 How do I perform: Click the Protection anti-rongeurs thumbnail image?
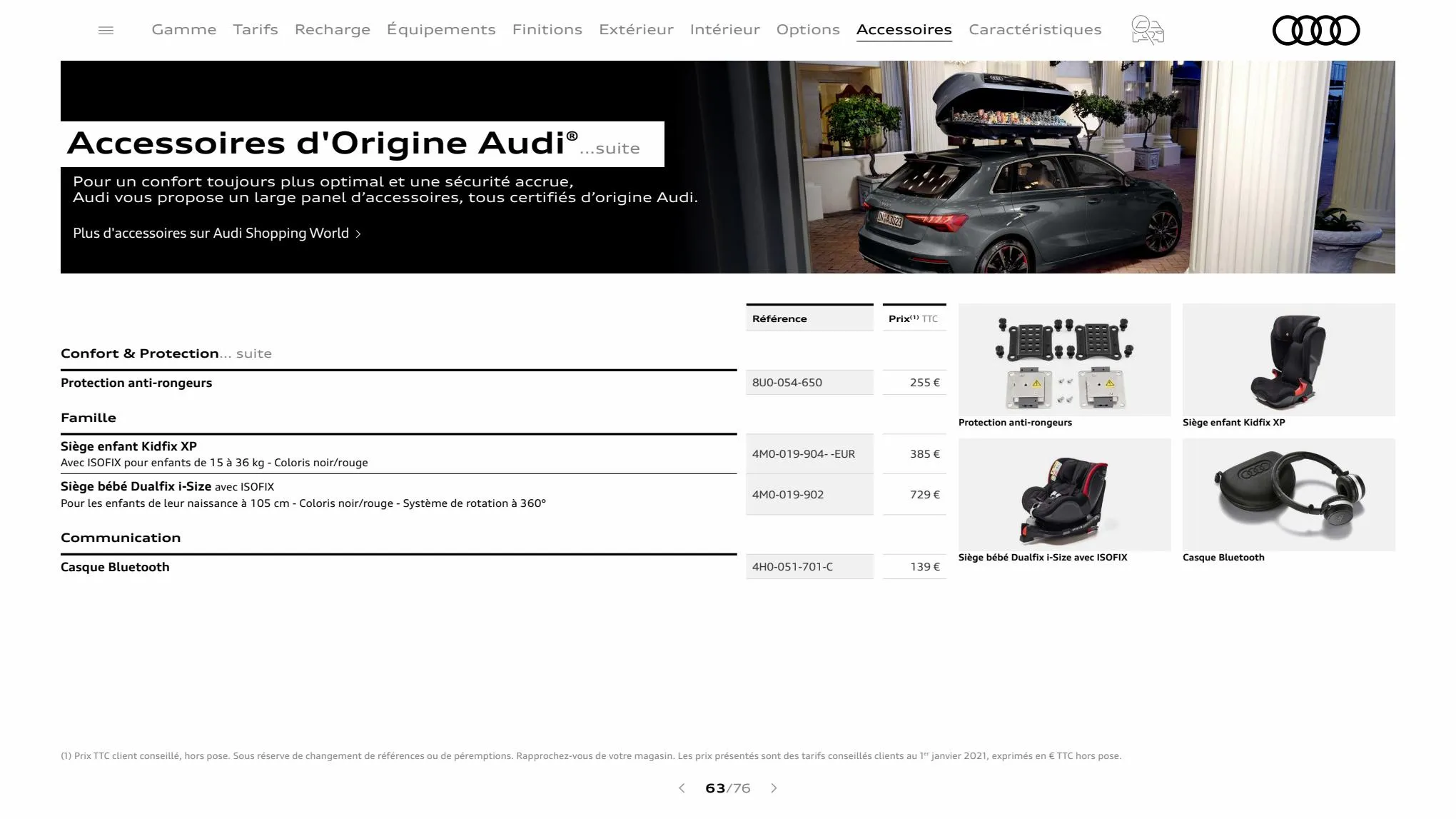point(1064,360)
